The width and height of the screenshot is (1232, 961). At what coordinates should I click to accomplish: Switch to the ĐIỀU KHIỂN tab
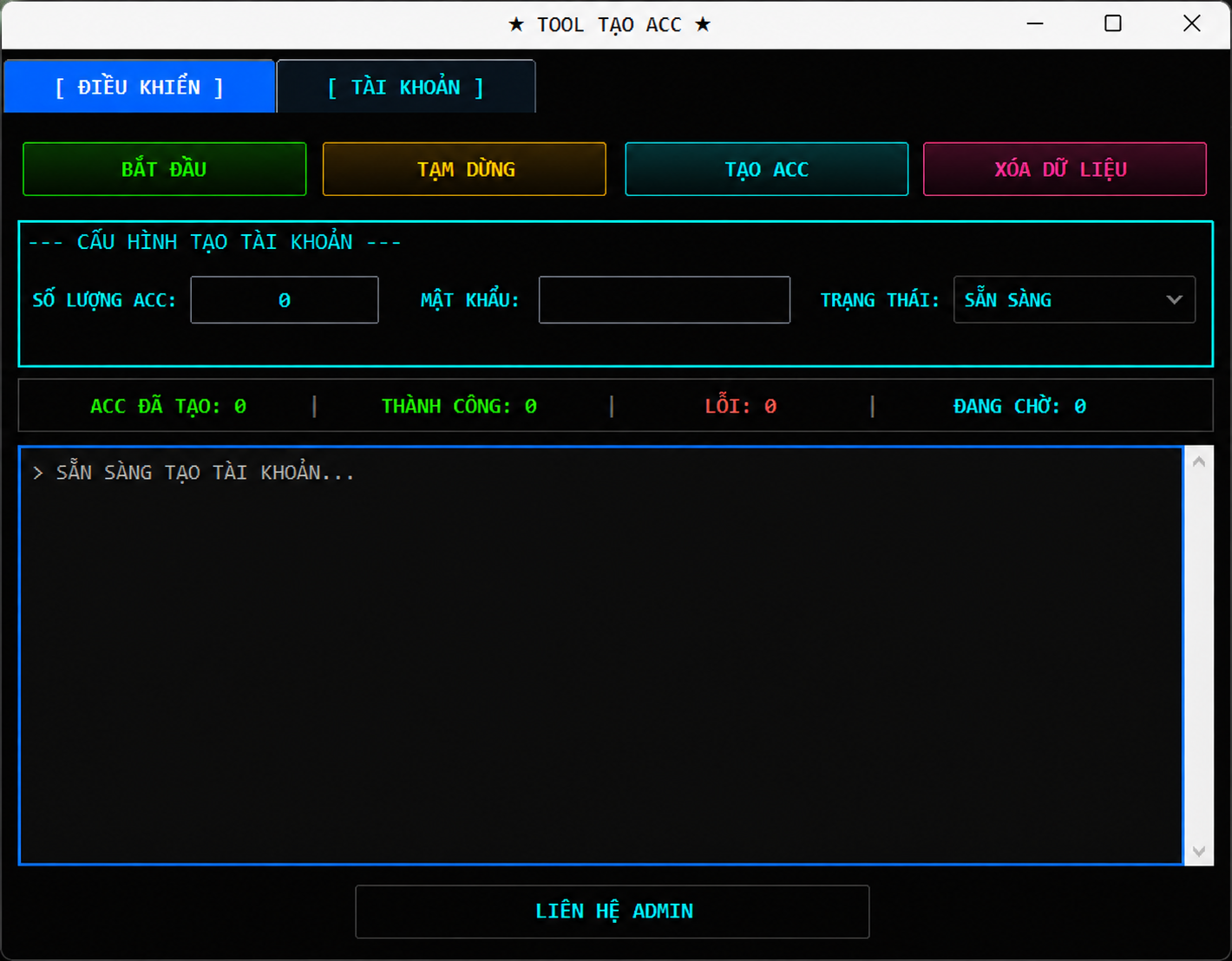(x=140, y=87)
